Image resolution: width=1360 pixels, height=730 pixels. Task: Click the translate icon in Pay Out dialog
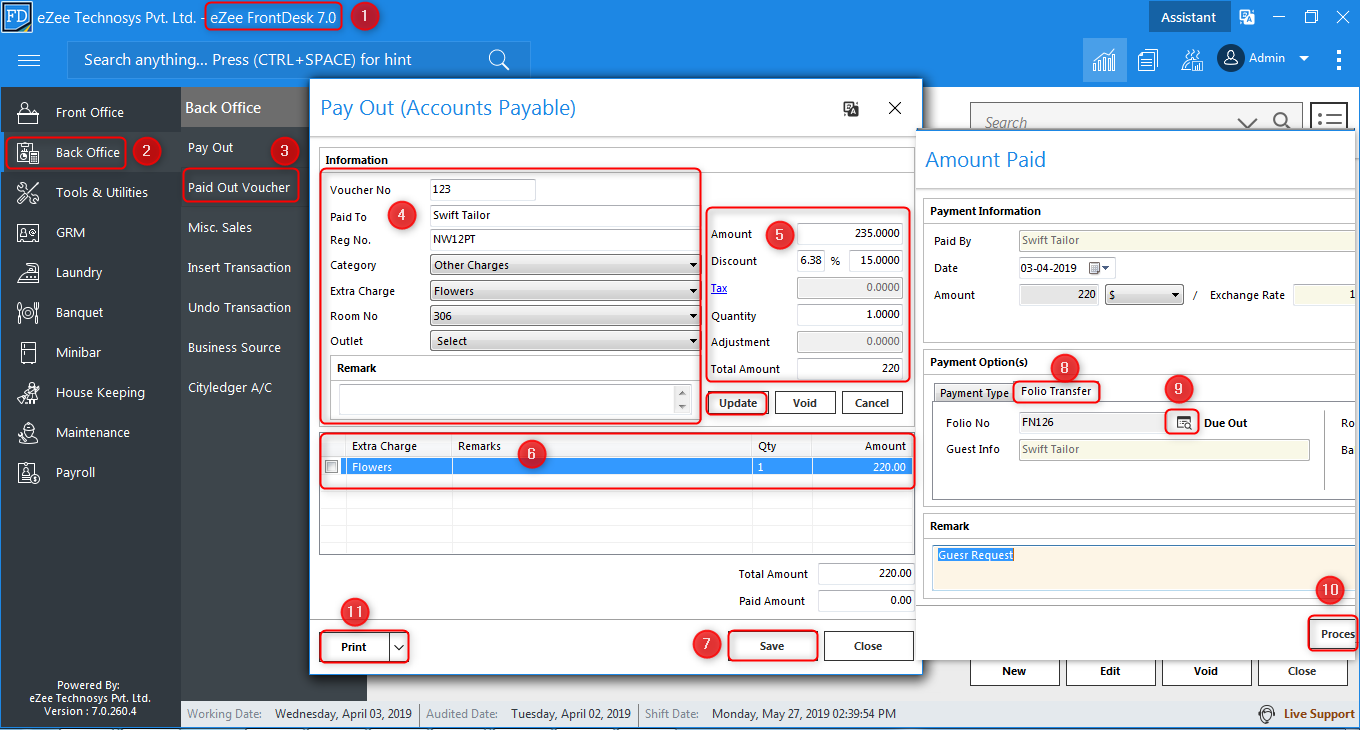pos(851,109)
